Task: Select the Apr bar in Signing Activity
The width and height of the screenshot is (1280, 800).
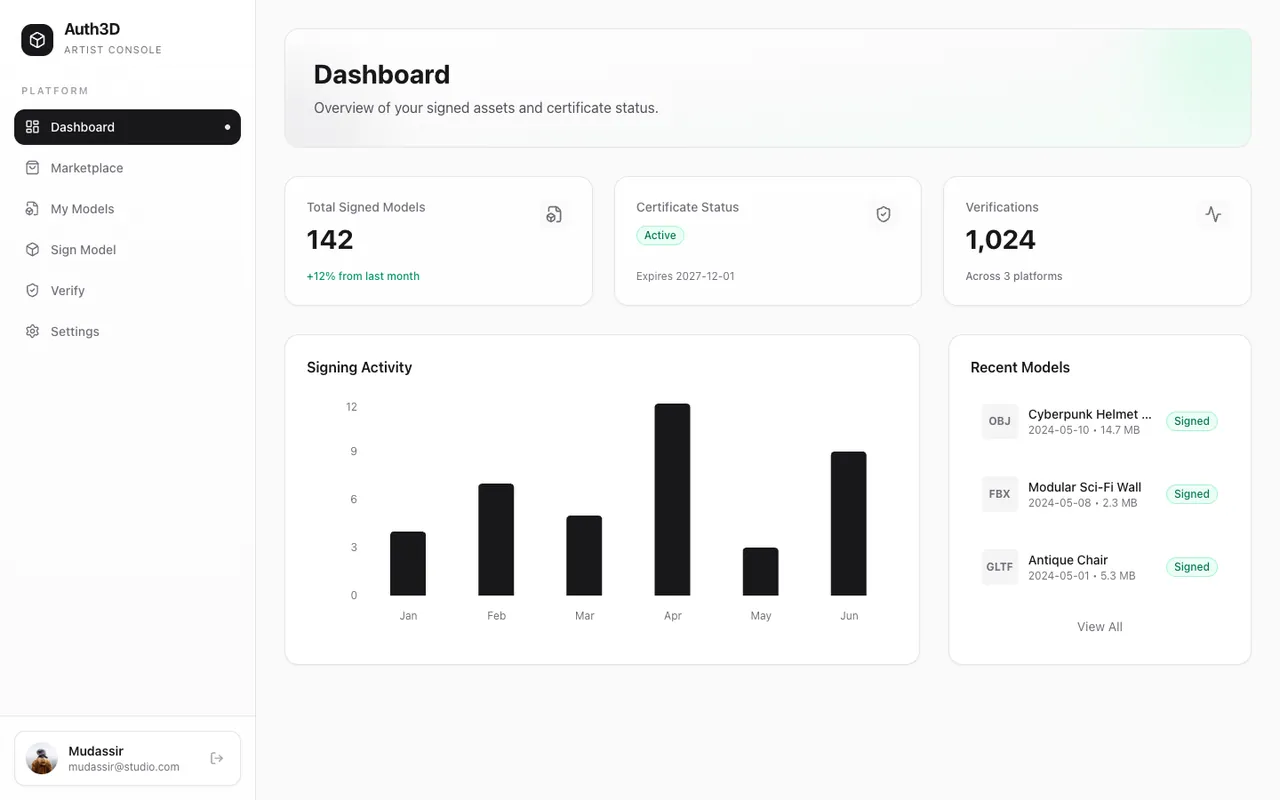Action: pyautogui.click(x=673, y=500)
